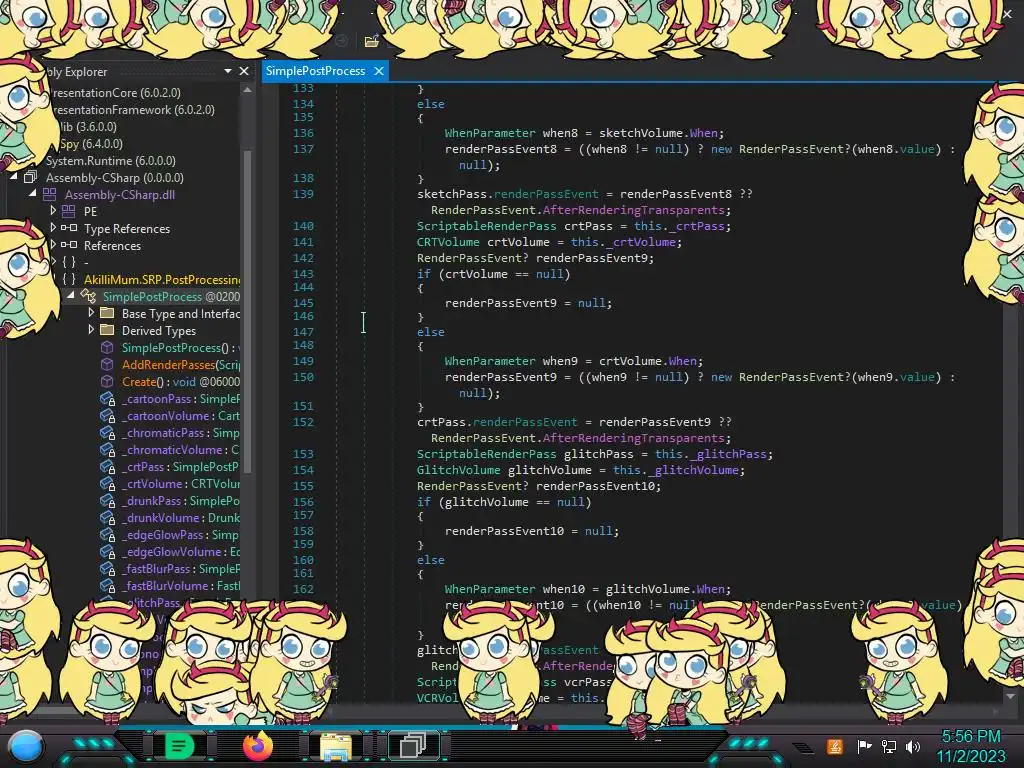The width and height of the screenshot is (1024, 768).
Task: Click the _cartoonVolume field icon
Action: click(108, 415)
